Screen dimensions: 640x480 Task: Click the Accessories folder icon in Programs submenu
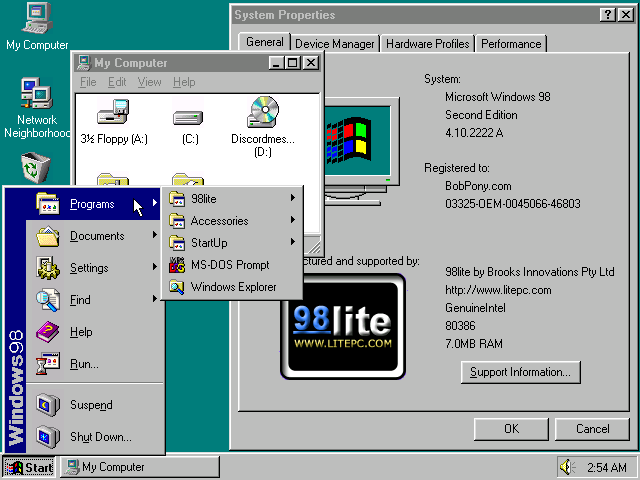[177, 221]
